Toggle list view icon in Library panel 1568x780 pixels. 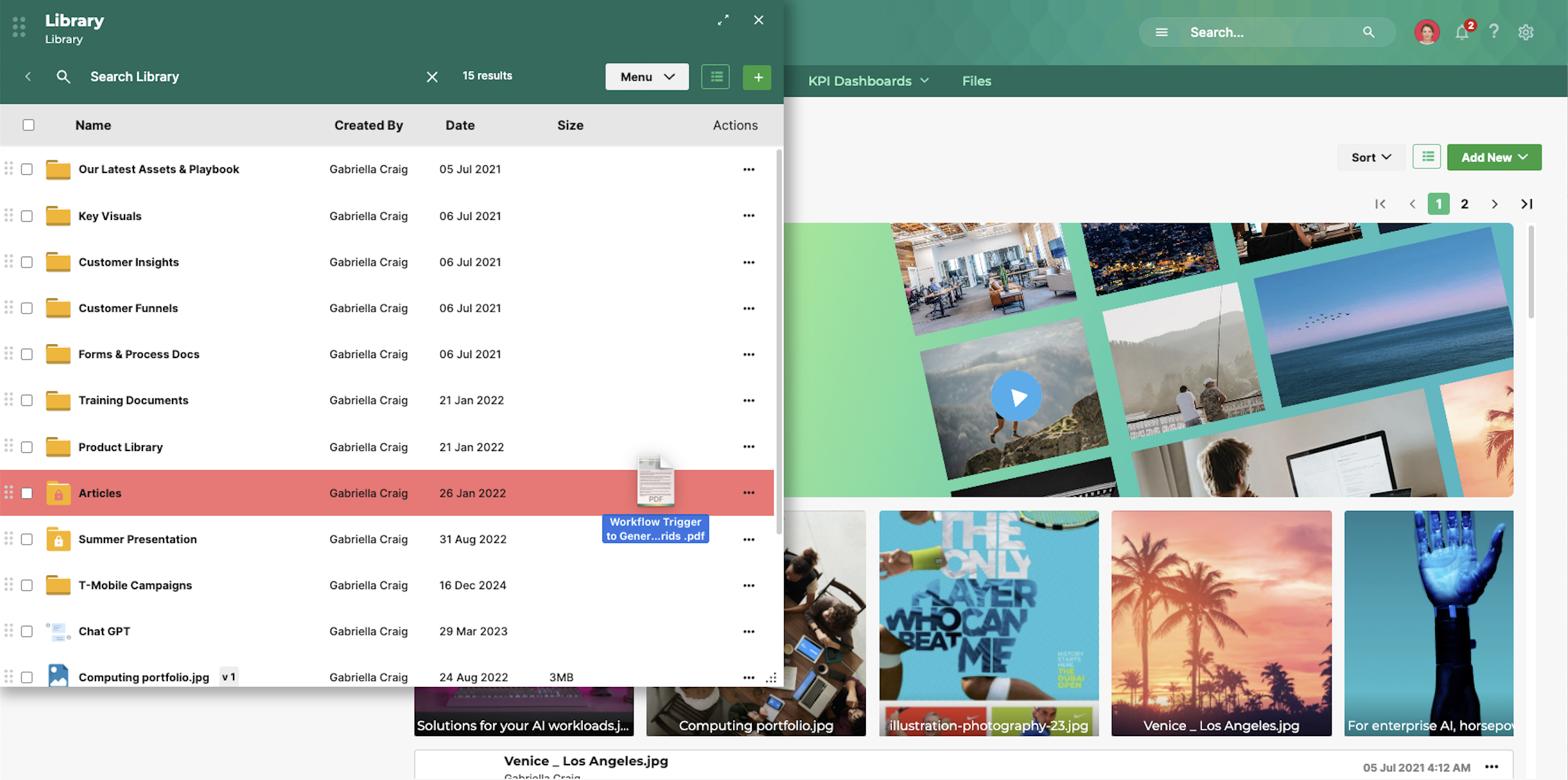(x=715, y=76)
